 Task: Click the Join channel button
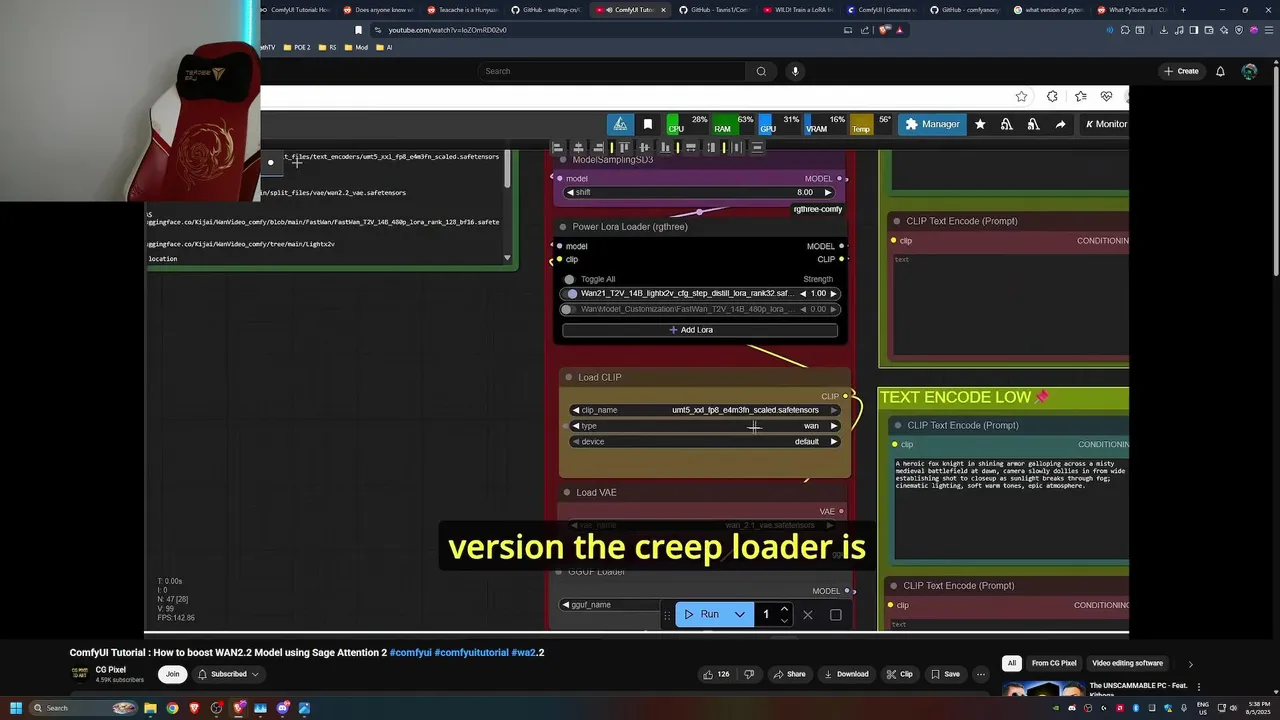click(x=172, y=674)
